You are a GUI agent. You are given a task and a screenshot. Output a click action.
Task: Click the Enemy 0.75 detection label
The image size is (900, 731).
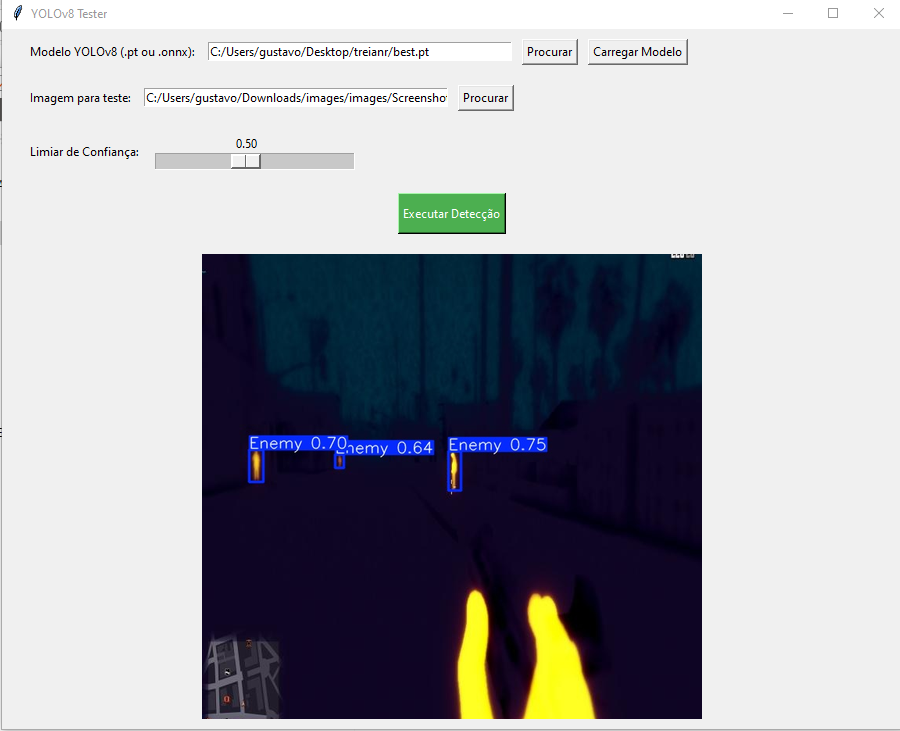498,445
